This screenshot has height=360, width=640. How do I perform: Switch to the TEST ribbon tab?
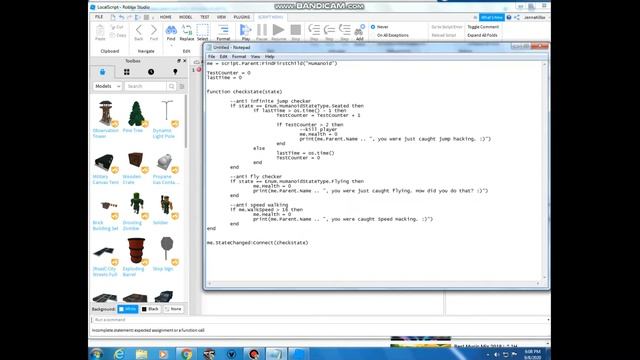[x=204, y=17]
